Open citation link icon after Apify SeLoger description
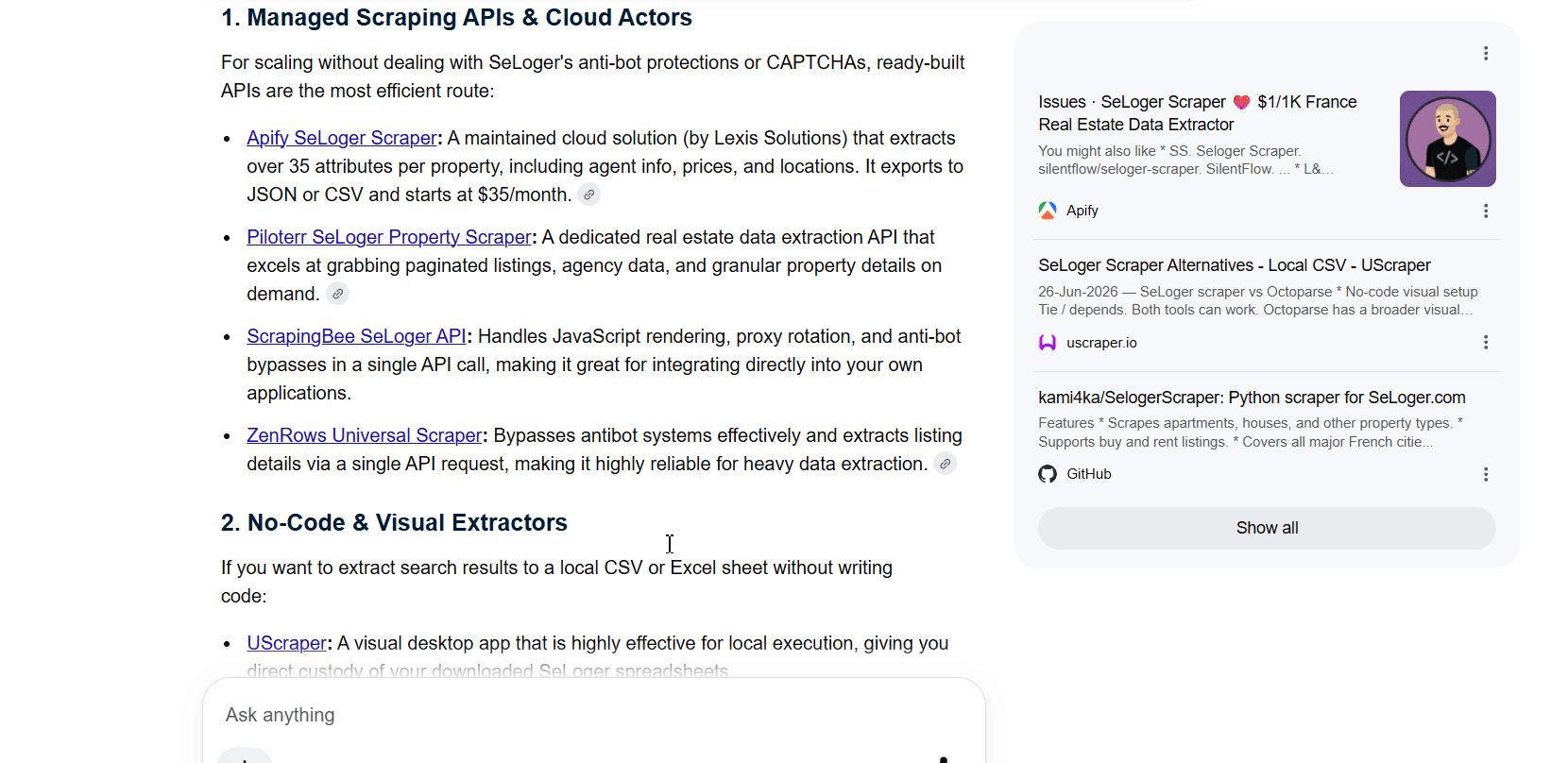Viewport: 1568px width, 763px height. click(588, 195)
